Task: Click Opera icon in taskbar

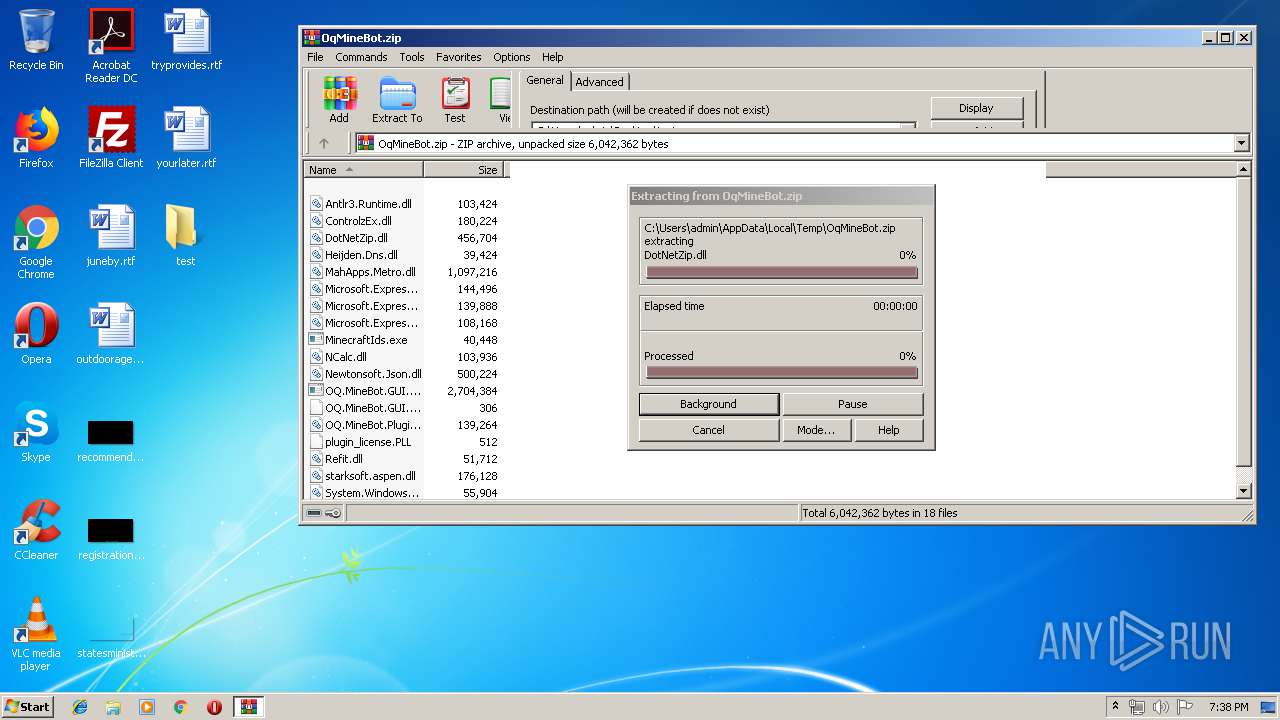Action: click(x=214, y=707)
